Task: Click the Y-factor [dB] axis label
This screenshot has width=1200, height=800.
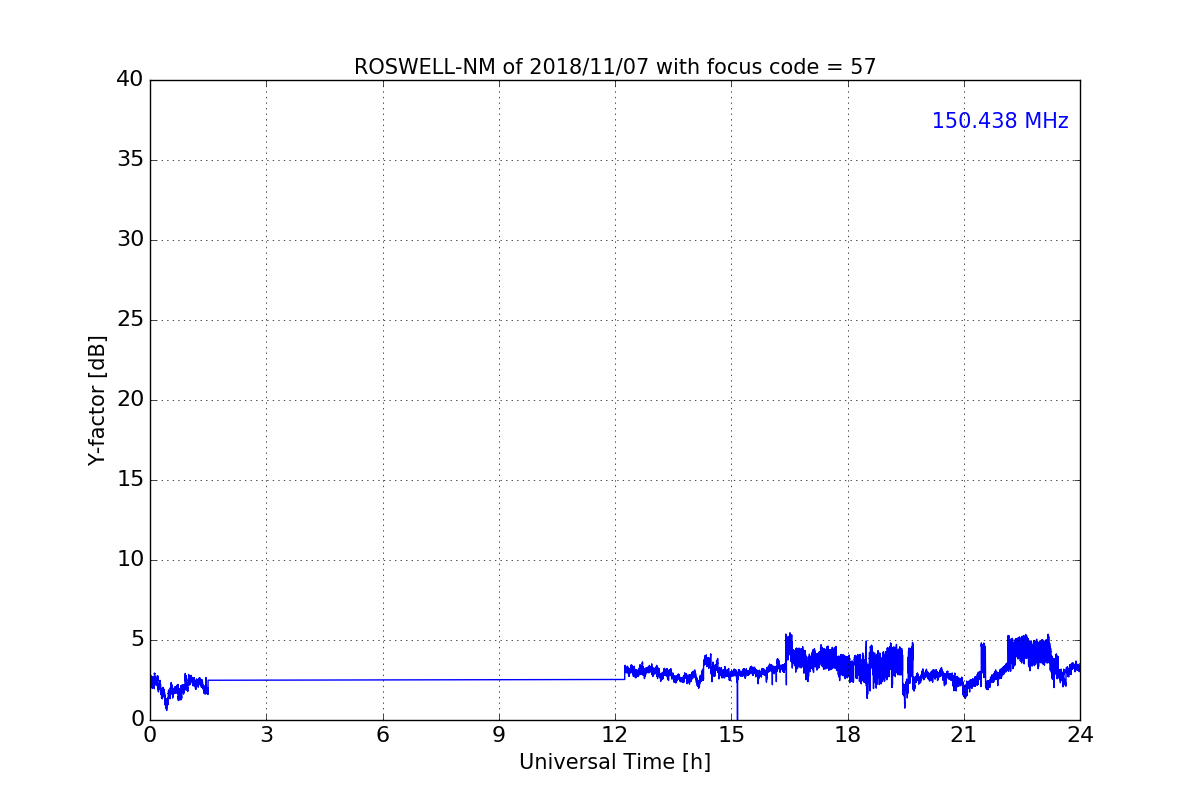Action: pyautogui.click(x=97, y=400)
